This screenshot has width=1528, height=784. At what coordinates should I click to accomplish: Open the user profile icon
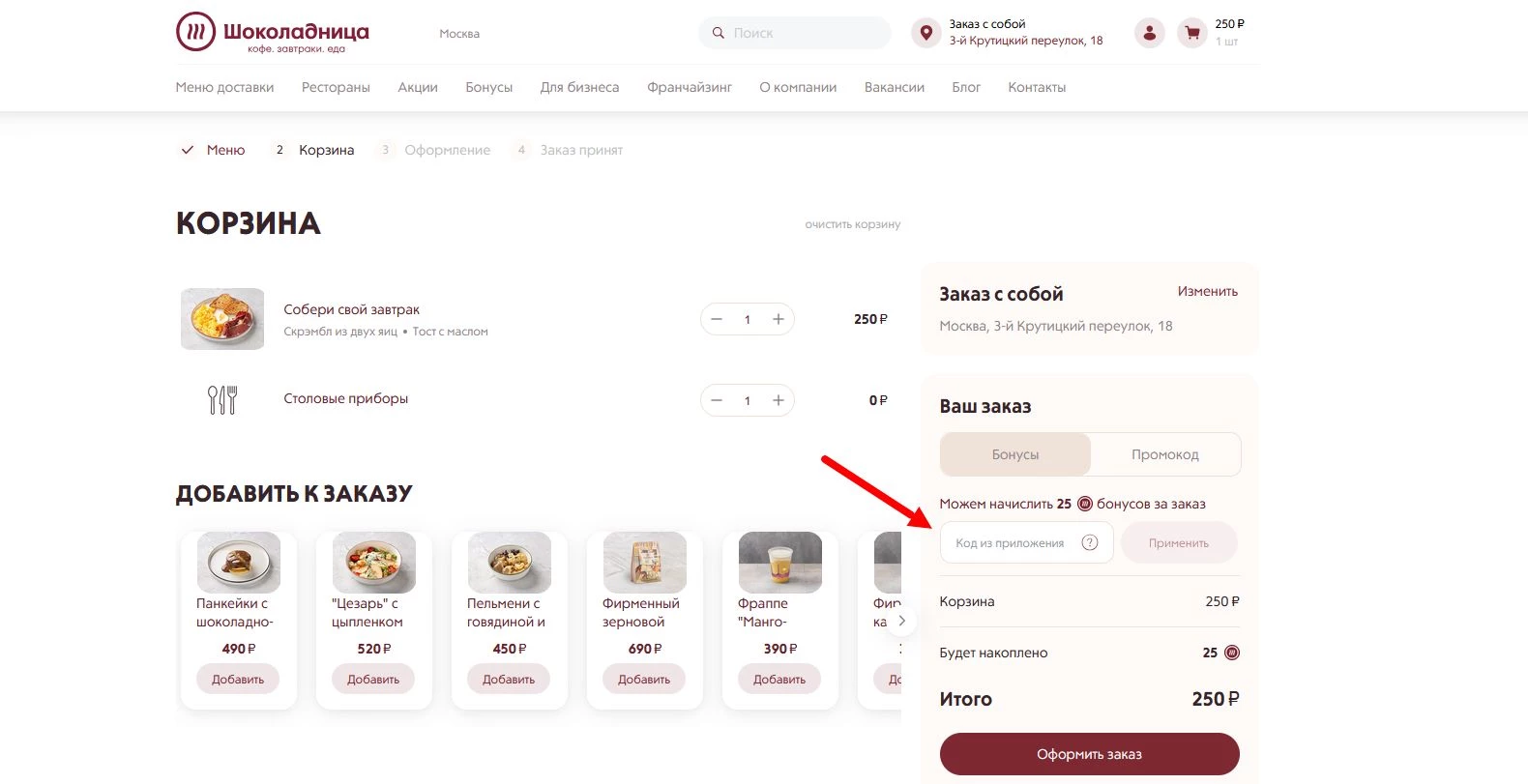pyautogui.click(x=1149, y=33)
